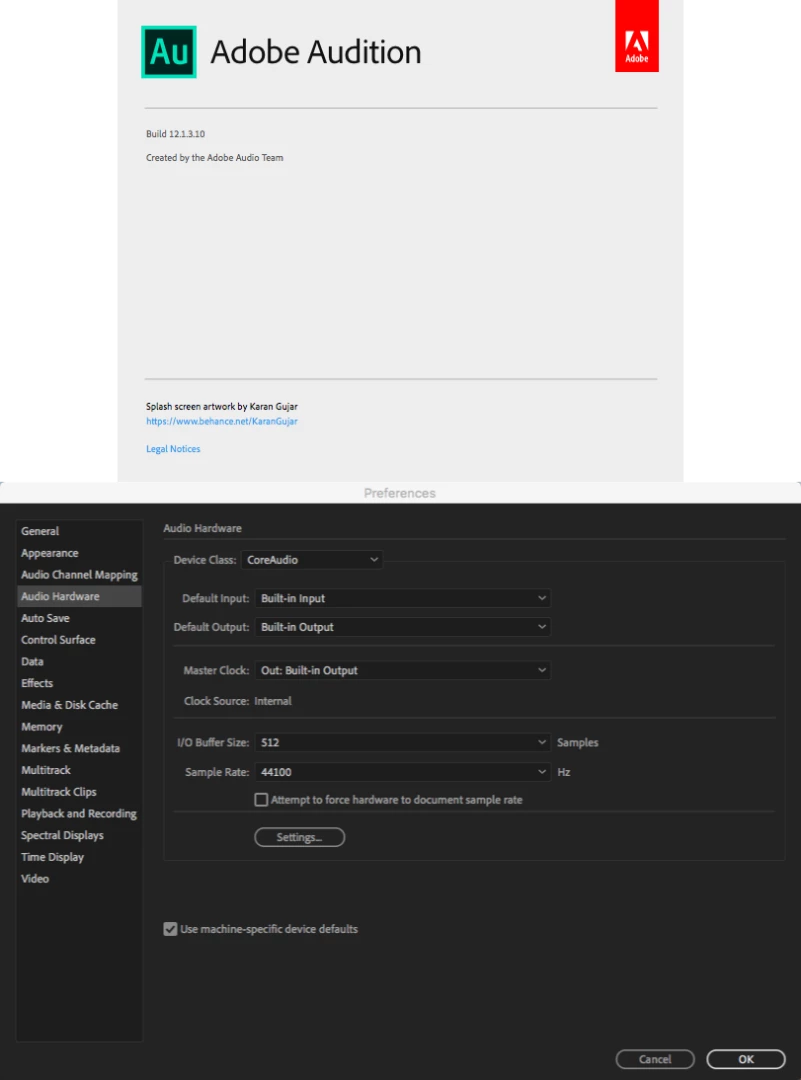Image resolution: width=801 pixels, height=1080 pixels.
Task: Open the Device Class CoreAudio dropdown
Action: [x=312, y=560]
